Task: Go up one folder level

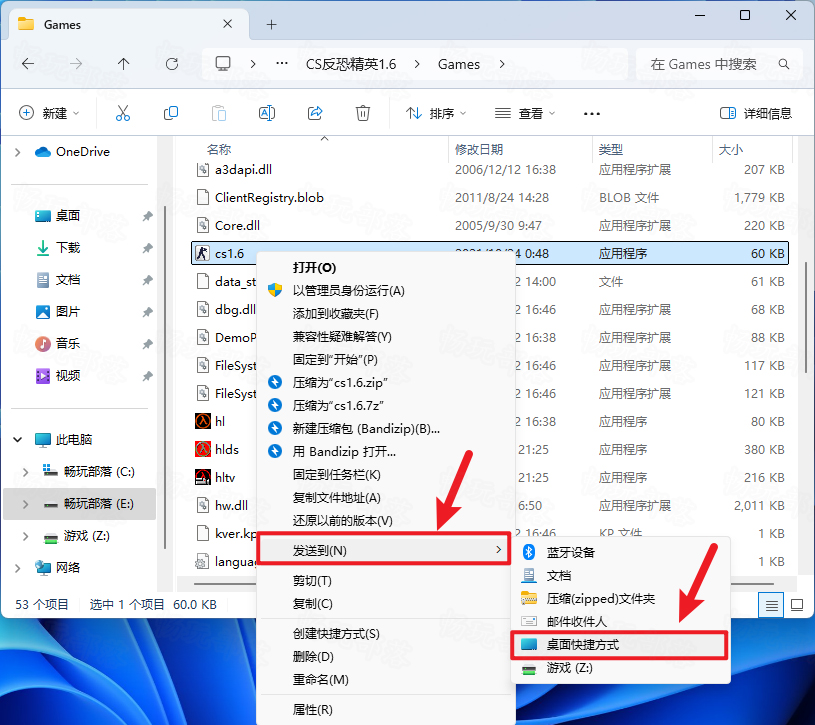Action: 124,64
